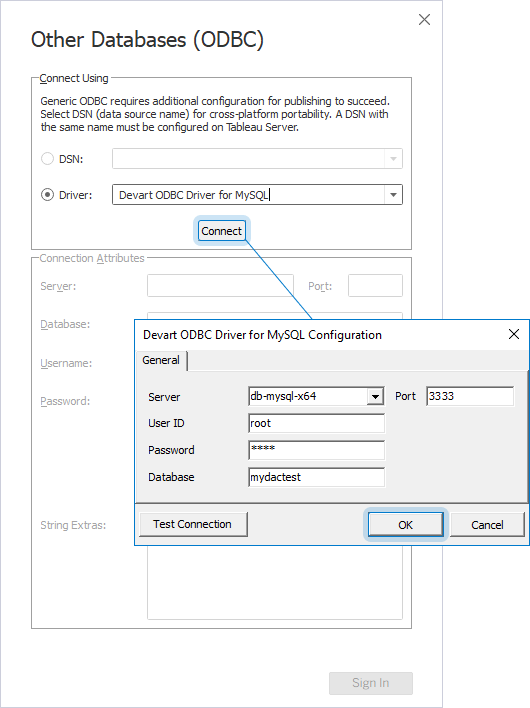This screenshot has height=708, width=530.
Task: Click the String Extras text area
Action: coord(274,582)
